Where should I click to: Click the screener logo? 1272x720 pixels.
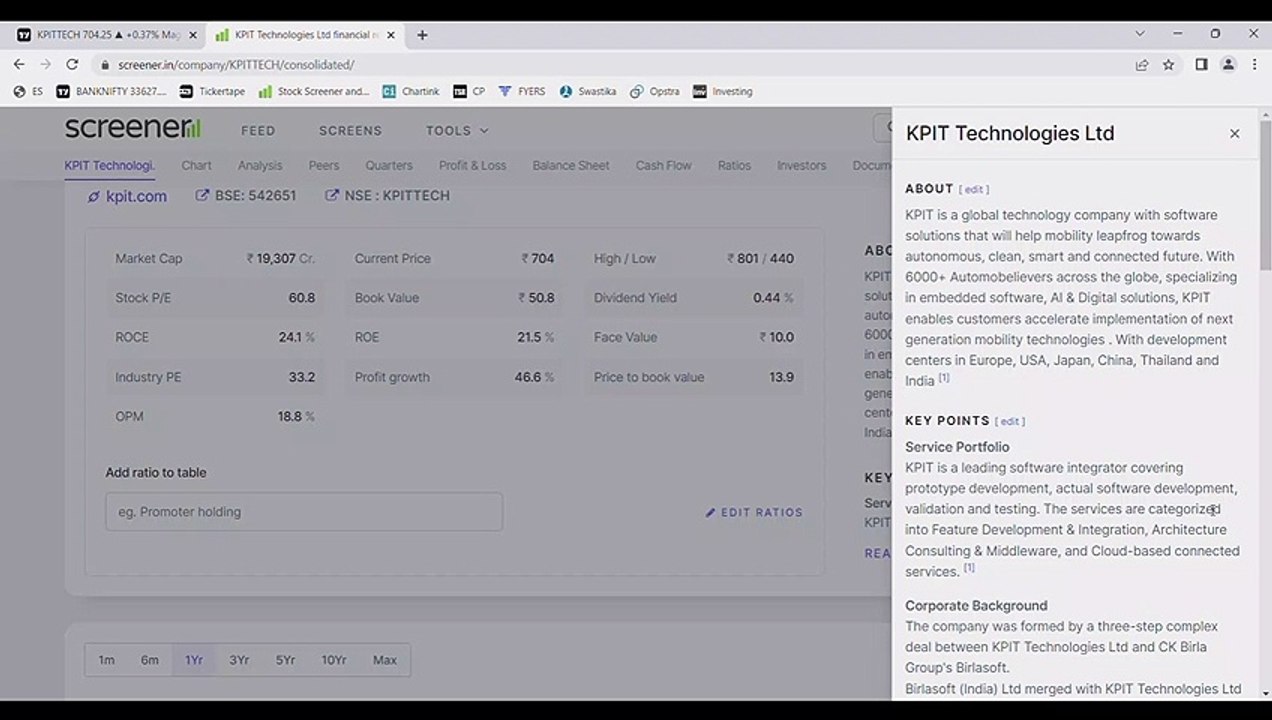coord(133,128)
